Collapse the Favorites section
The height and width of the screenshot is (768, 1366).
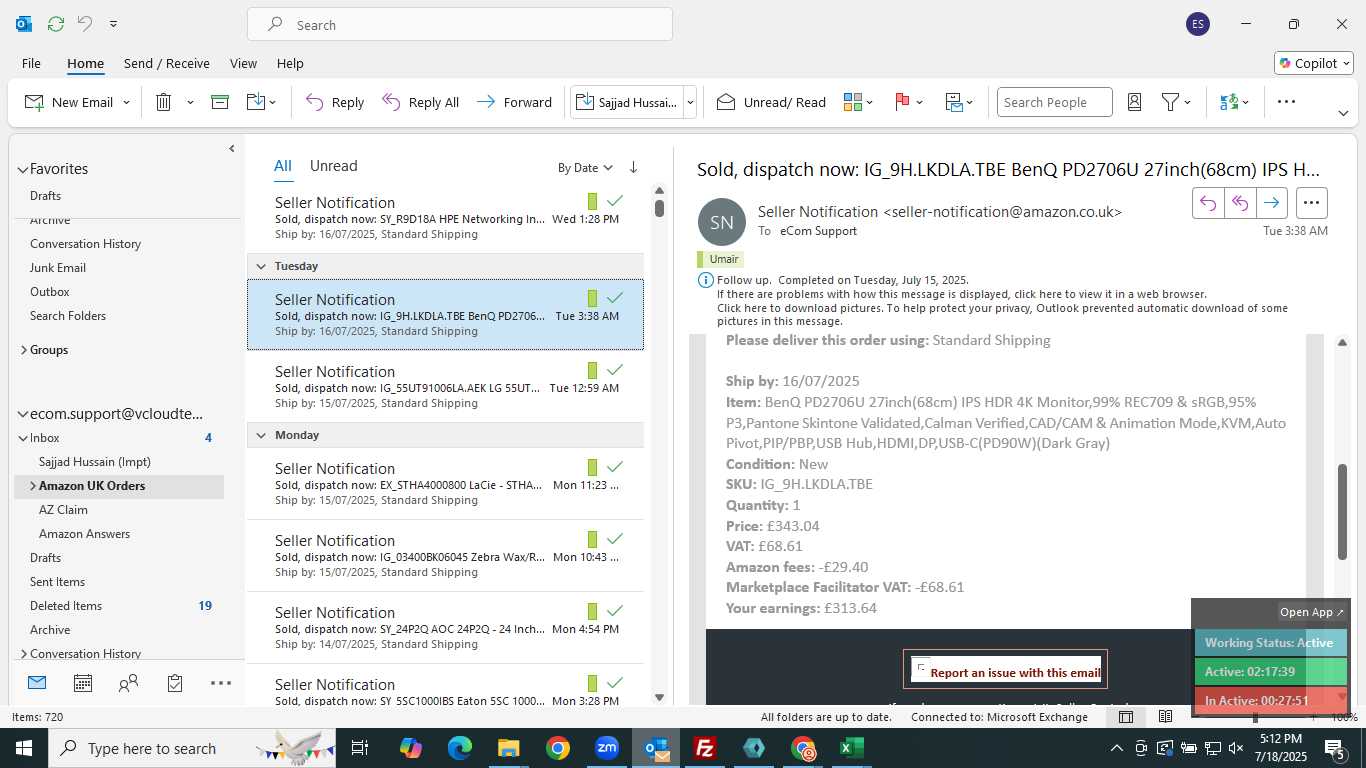(22, 170)
